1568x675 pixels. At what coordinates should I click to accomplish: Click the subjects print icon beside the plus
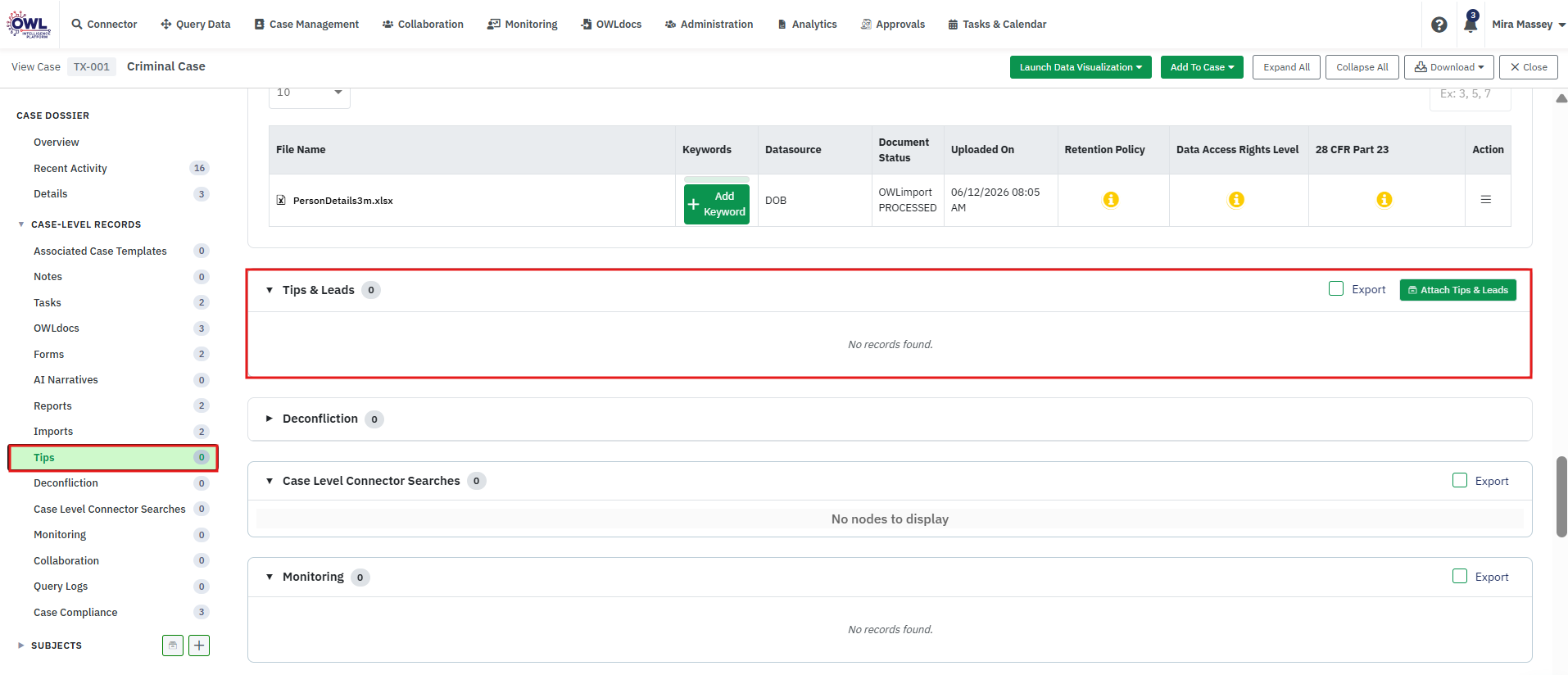pos(173,646)
